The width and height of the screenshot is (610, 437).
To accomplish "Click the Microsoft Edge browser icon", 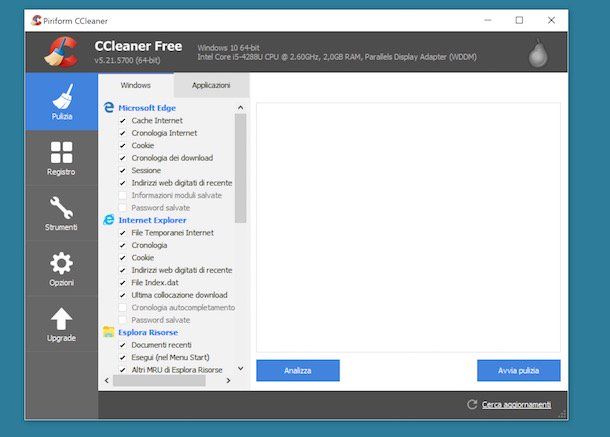I will click(x=109, y=107).
